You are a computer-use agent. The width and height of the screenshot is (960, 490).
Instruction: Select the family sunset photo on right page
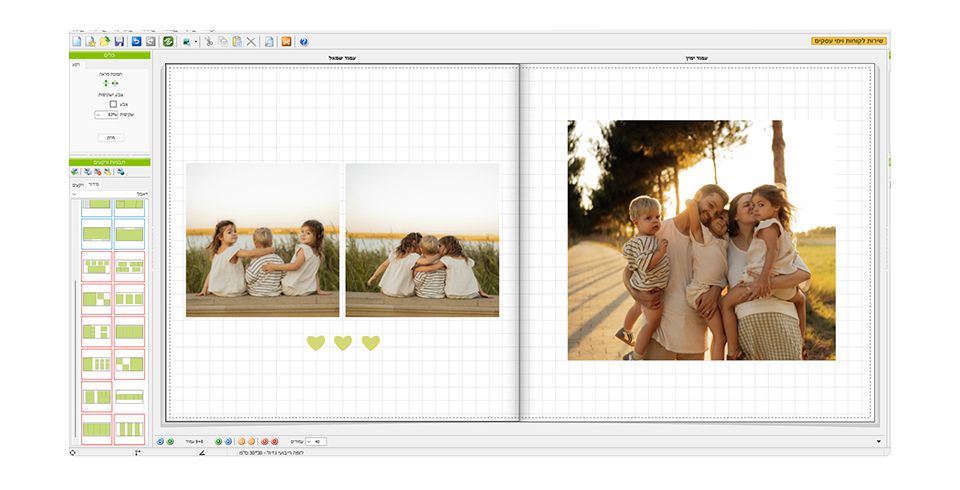click(x=702, y=240)
